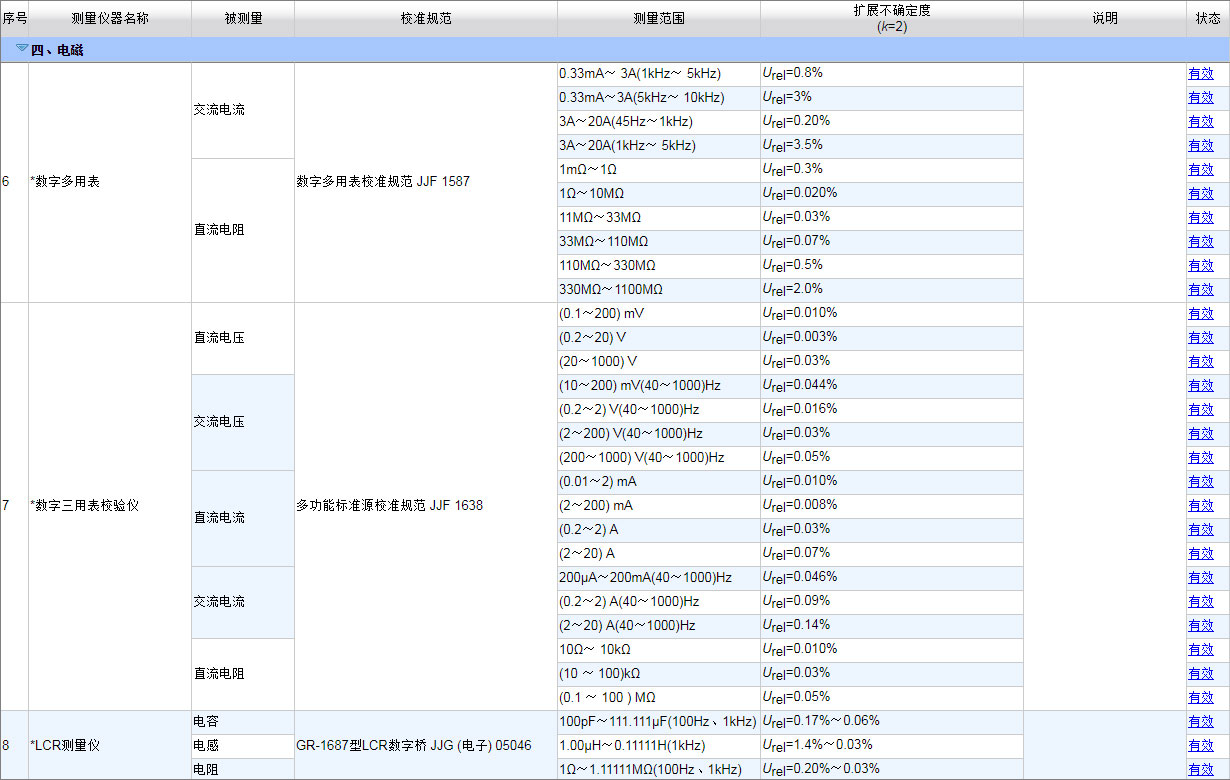Select the (2~20) A(40~1000)Hz range cell
Image resolution: width=1230 pixels, height=780 pixels.
click(659, 626)
